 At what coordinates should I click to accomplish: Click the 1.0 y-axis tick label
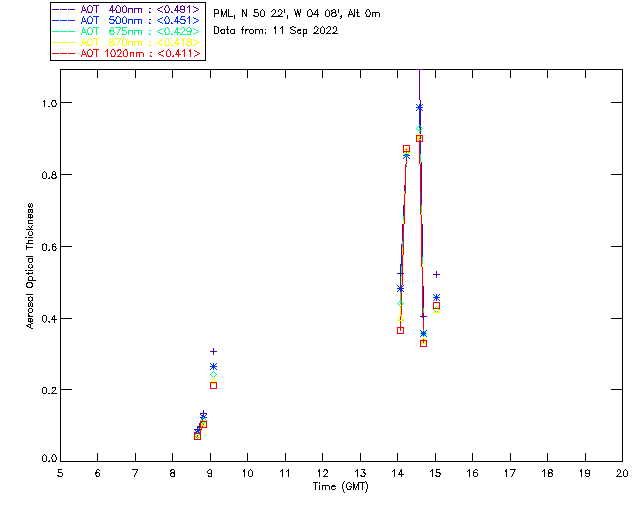tap(49, 103)
